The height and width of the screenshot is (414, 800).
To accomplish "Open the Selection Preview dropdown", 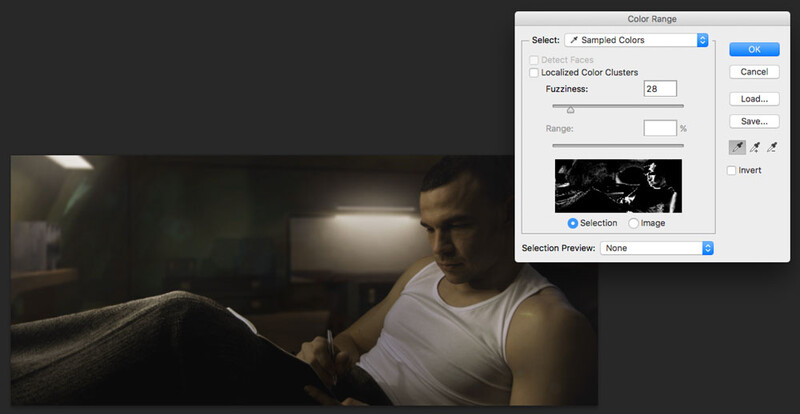I will click(x=656, y=248).
